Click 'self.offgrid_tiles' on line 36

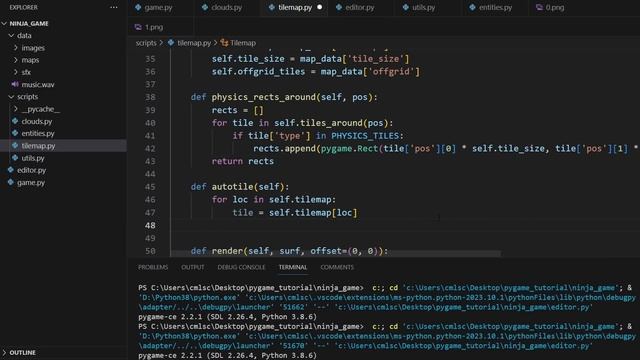click(258, 71)
